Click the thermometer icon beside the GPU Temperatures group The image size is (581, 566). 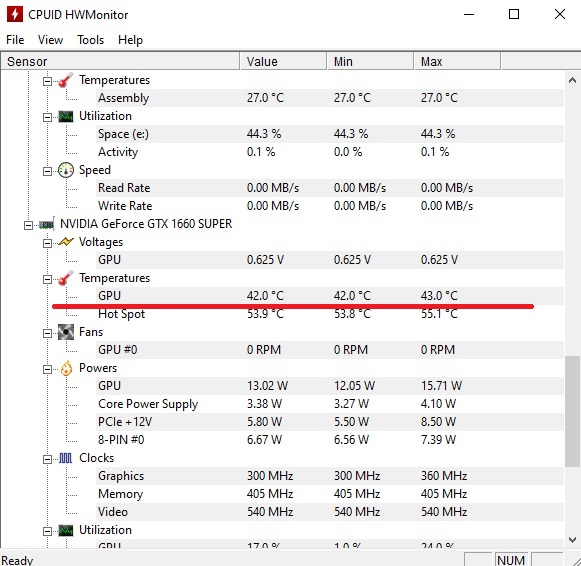(66, 278)
